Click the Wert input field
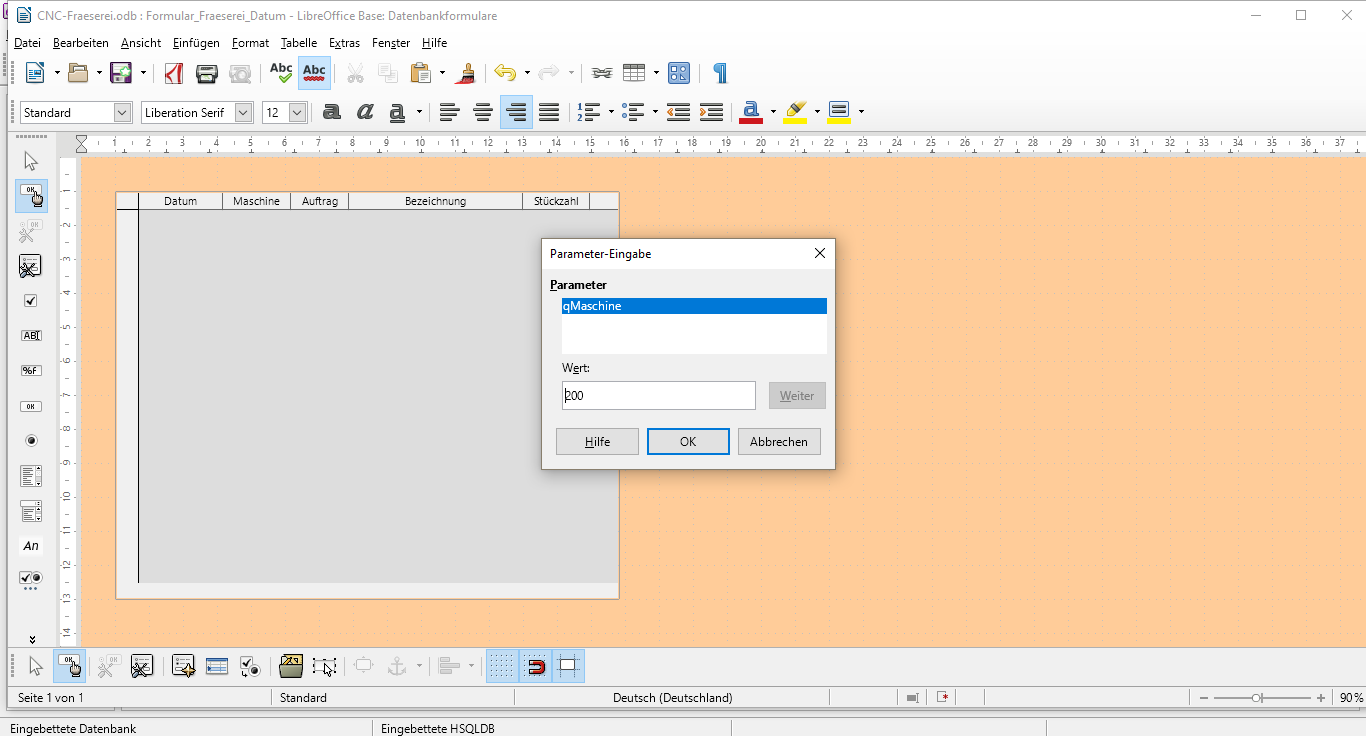The width and height of the screenshot is (1366, 736). click(x=658, y=395)
